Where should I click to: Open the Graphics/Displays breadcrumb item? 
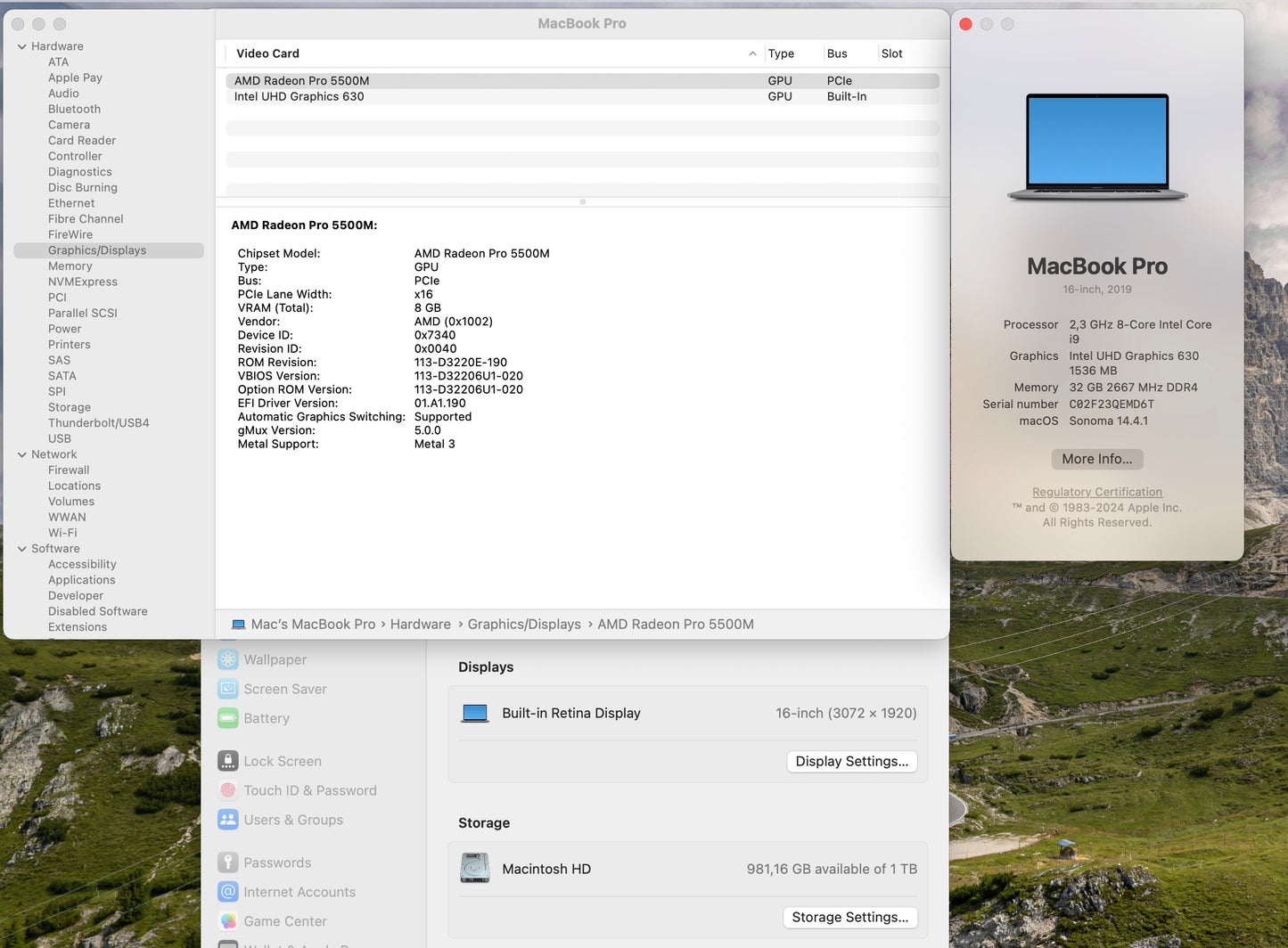[x=524, y=624]
